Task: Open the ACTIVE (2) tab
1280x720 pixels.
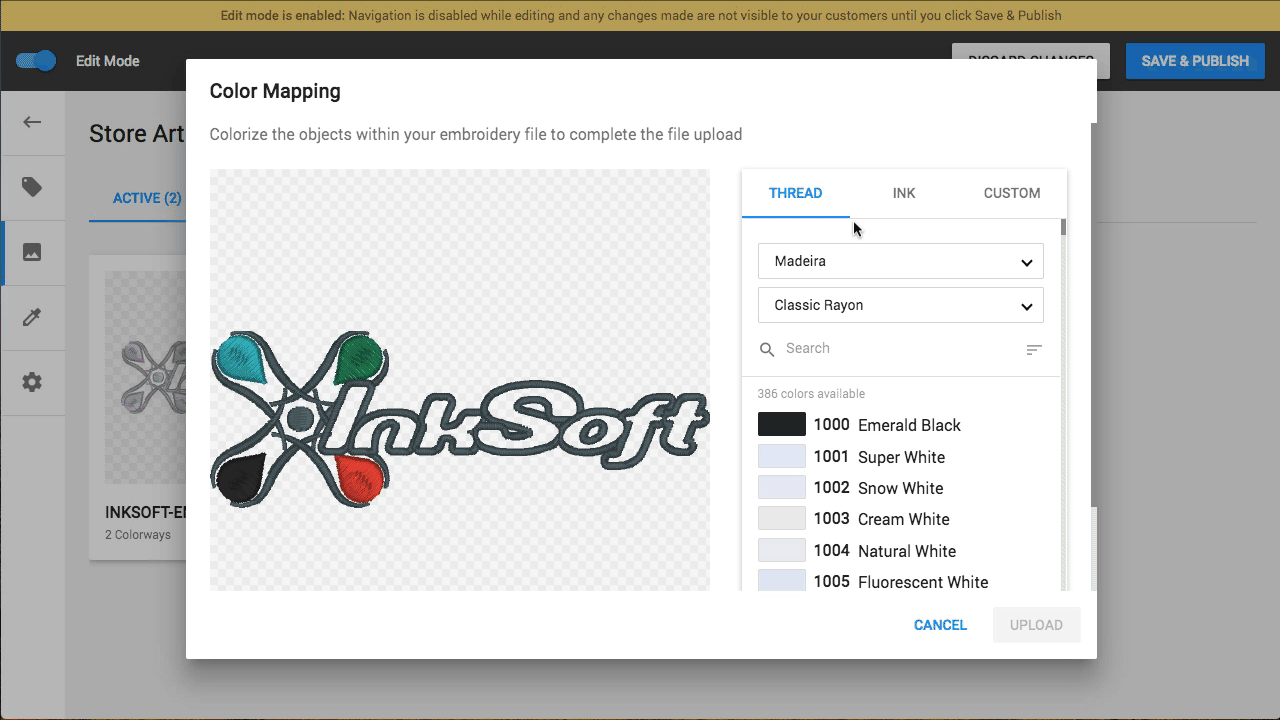Action: pos(147,198)
